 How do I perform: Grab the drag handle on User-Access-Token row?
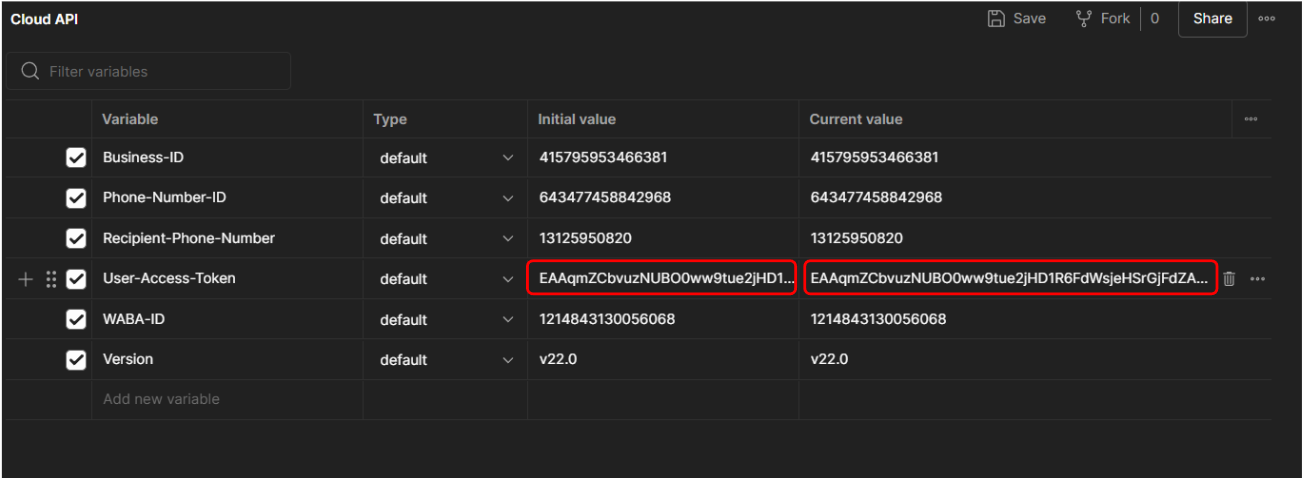pyautogui.click(x=51, y=279)
